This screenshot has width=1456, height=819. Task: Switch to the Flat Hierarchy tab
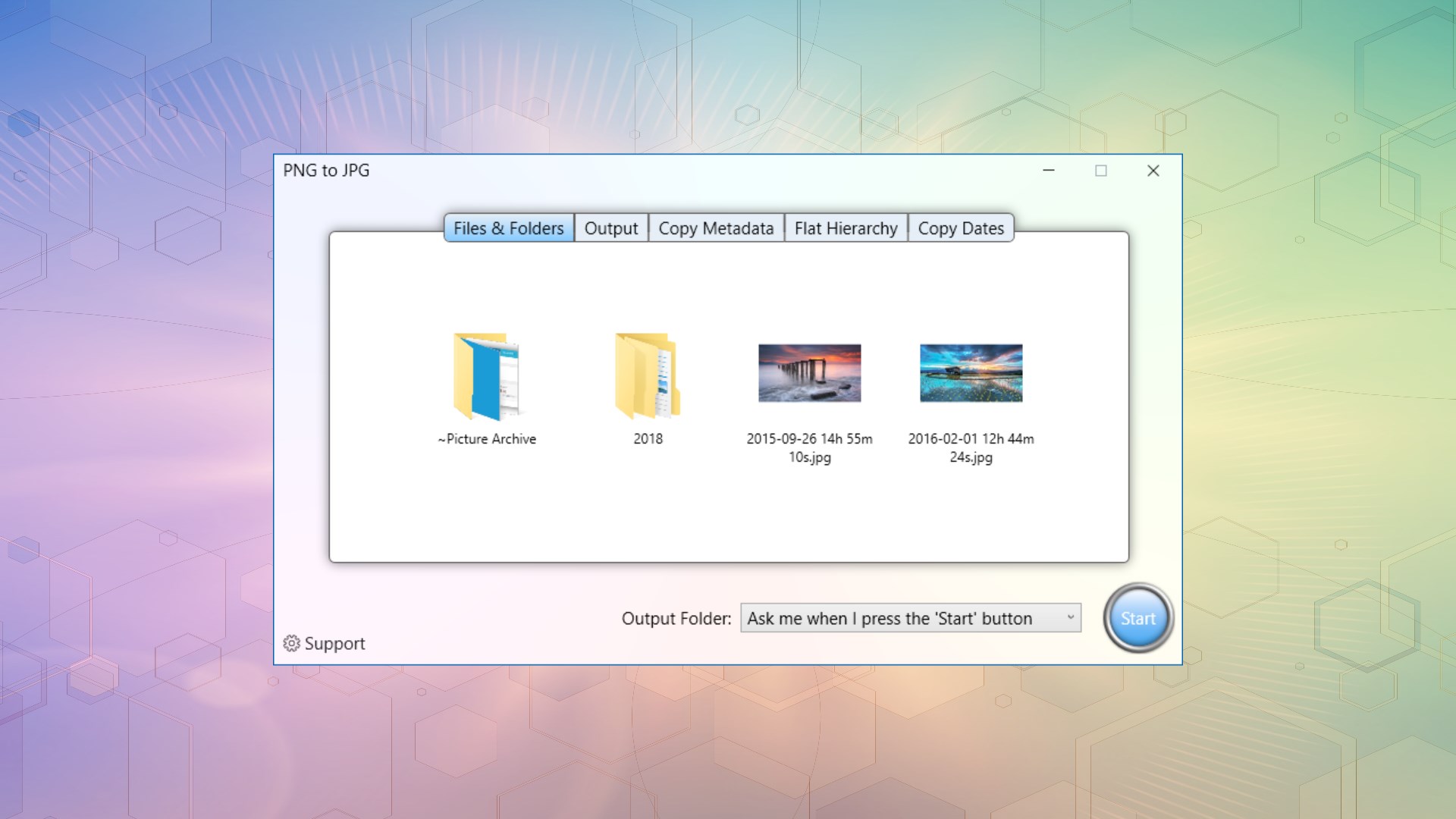tap(846, 228)
